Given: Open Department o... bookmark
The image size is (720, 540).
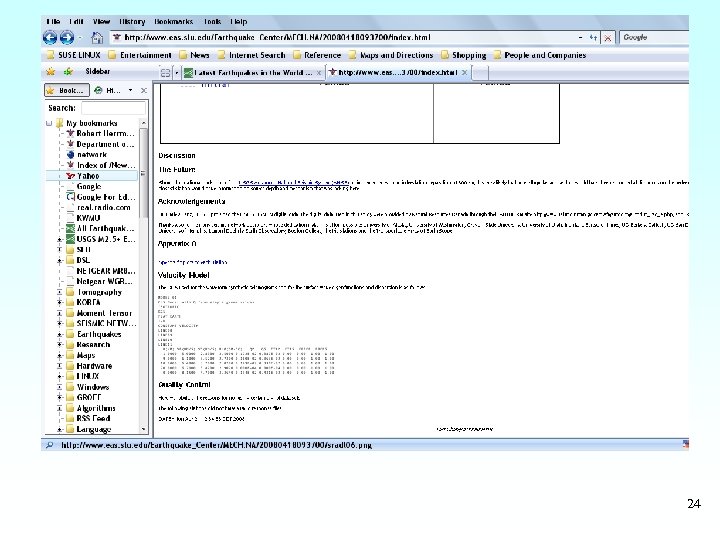Looking at the screenshot, I should pos(101,144).
